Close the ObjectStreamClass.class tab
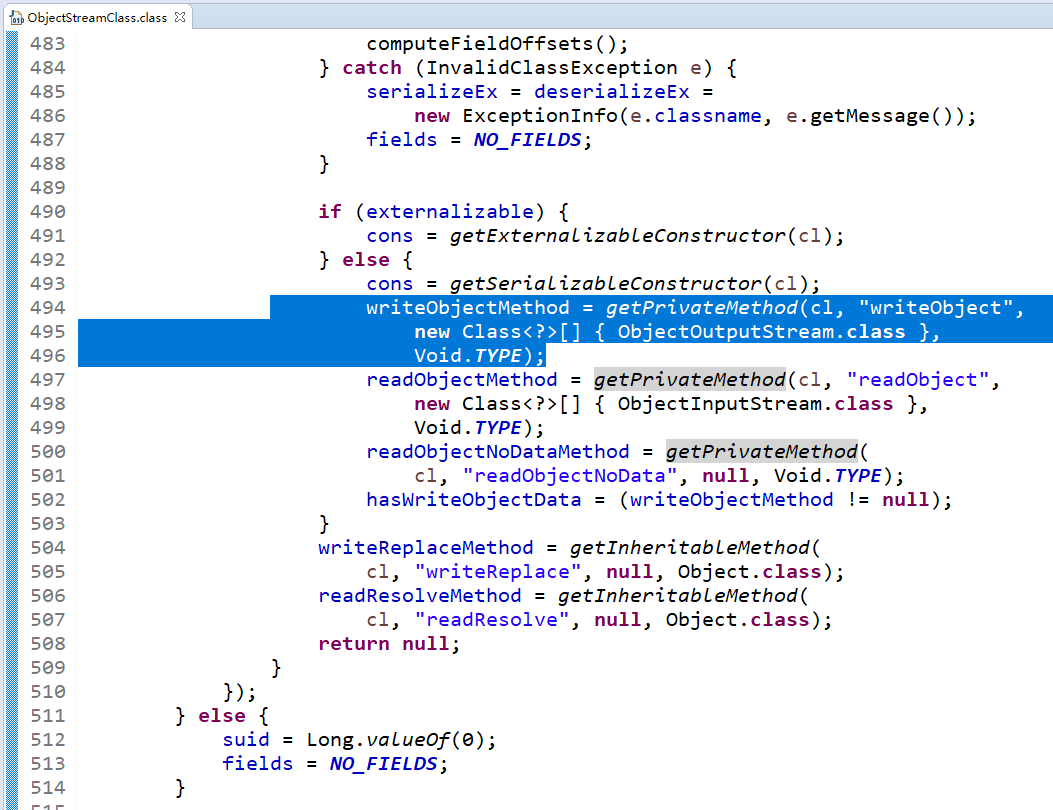Image resolution: width=1053 pixels, height=810 pixels. (180, 17)
